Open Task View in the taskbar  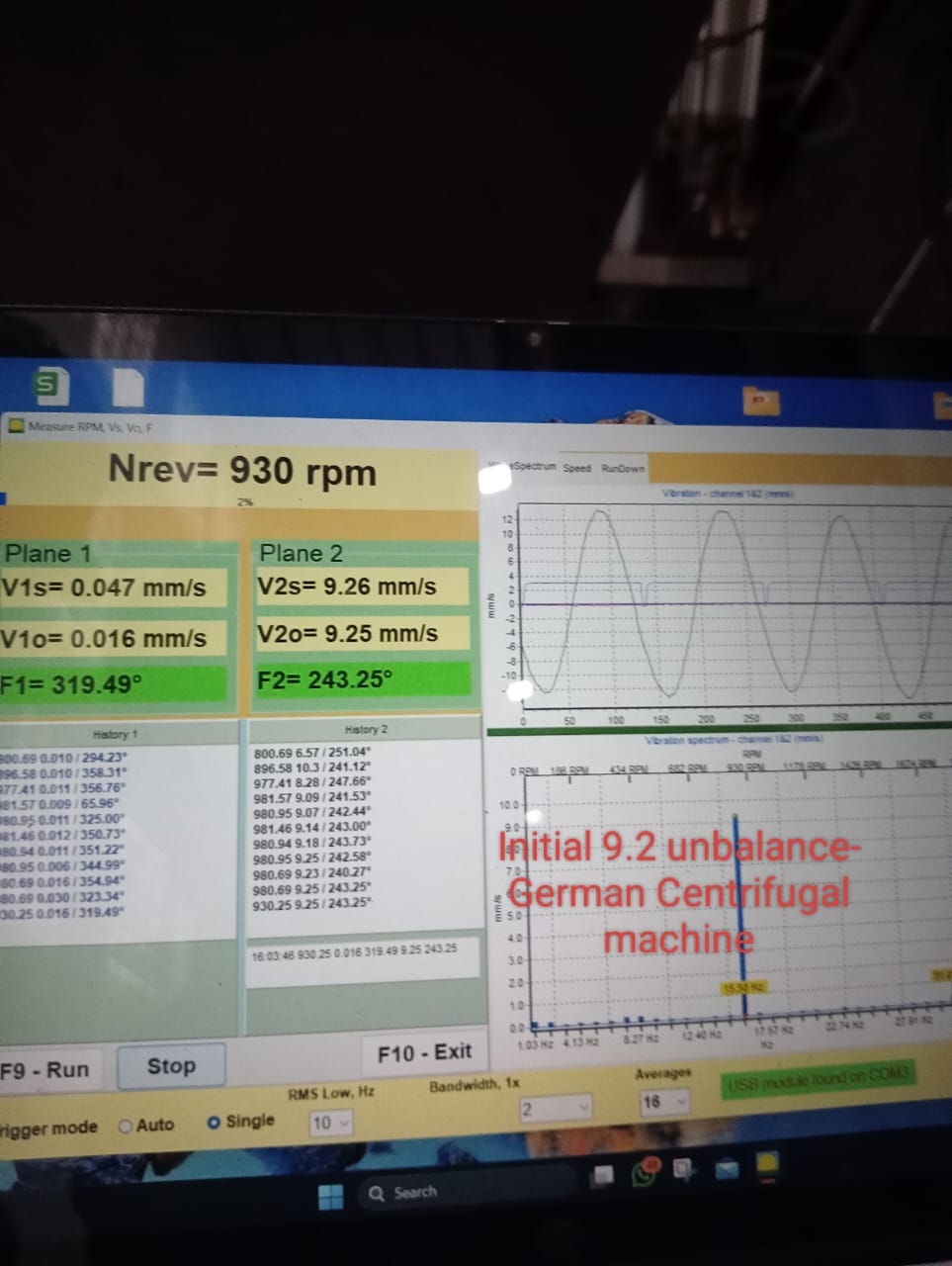(604, 1176)
